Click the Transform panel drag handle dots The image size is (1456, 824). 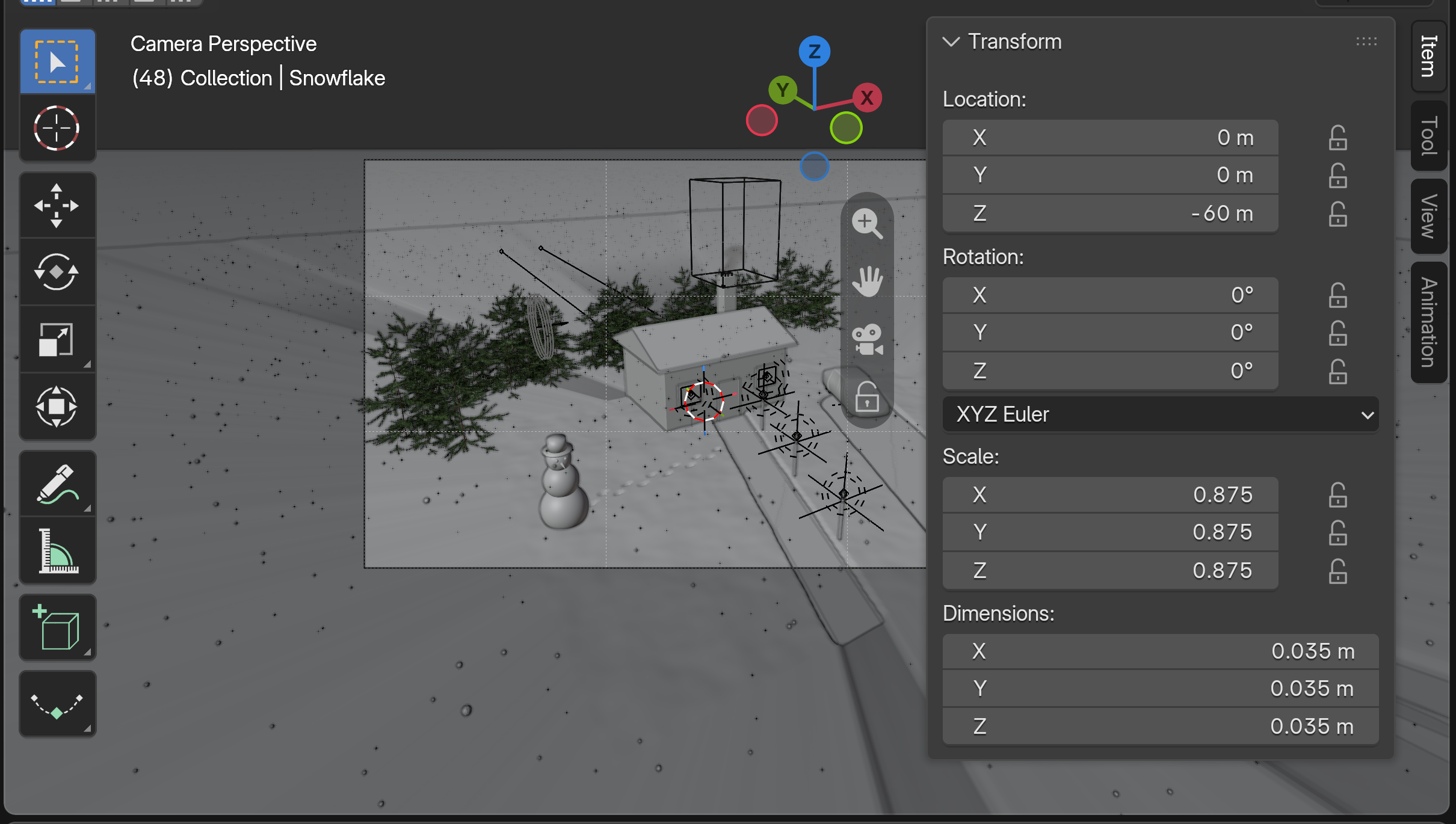pyautogui.click(x=1366, y=42)
